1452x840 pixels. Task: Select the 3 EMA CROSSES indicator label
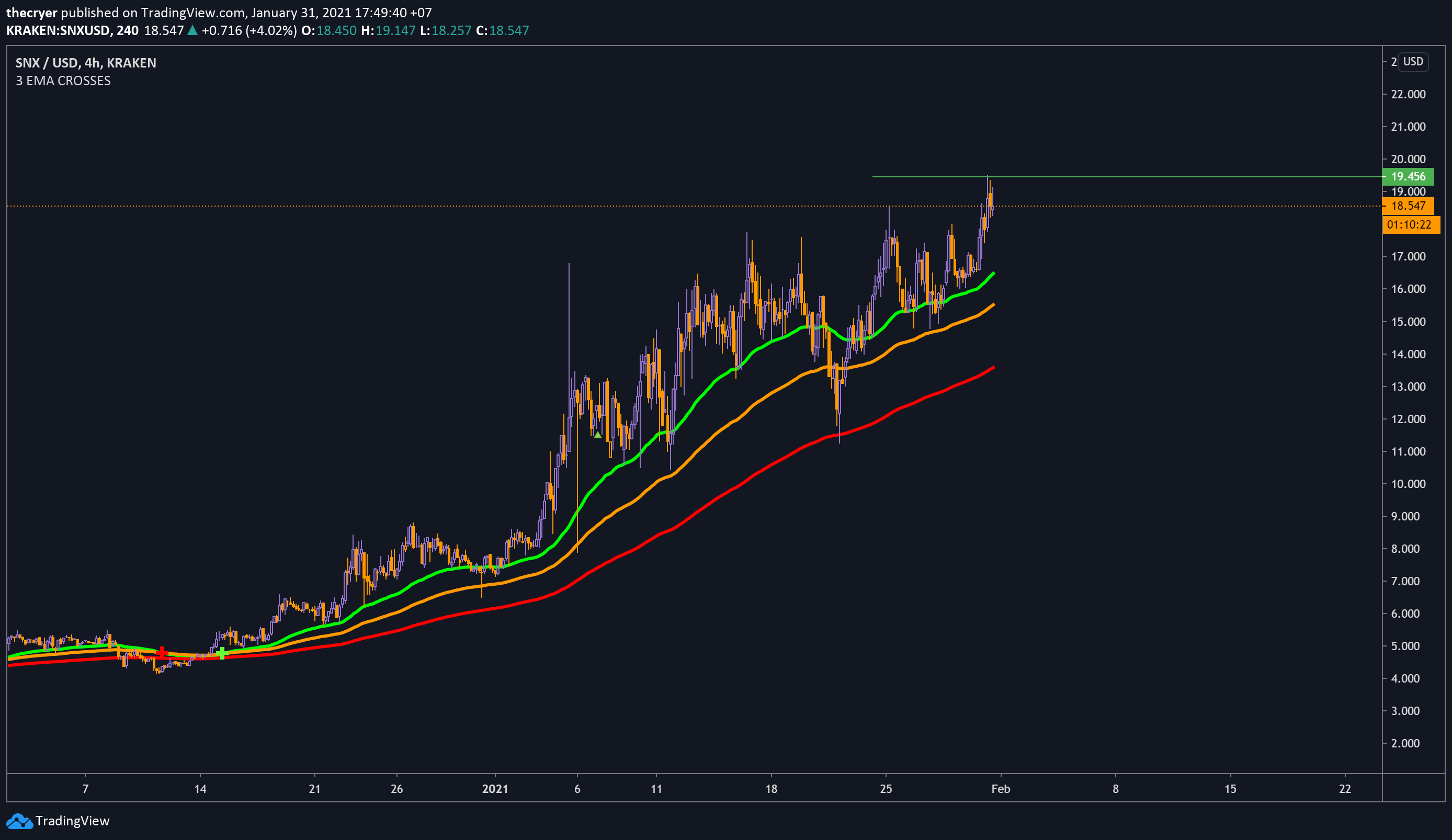click(x=63, y=81)
